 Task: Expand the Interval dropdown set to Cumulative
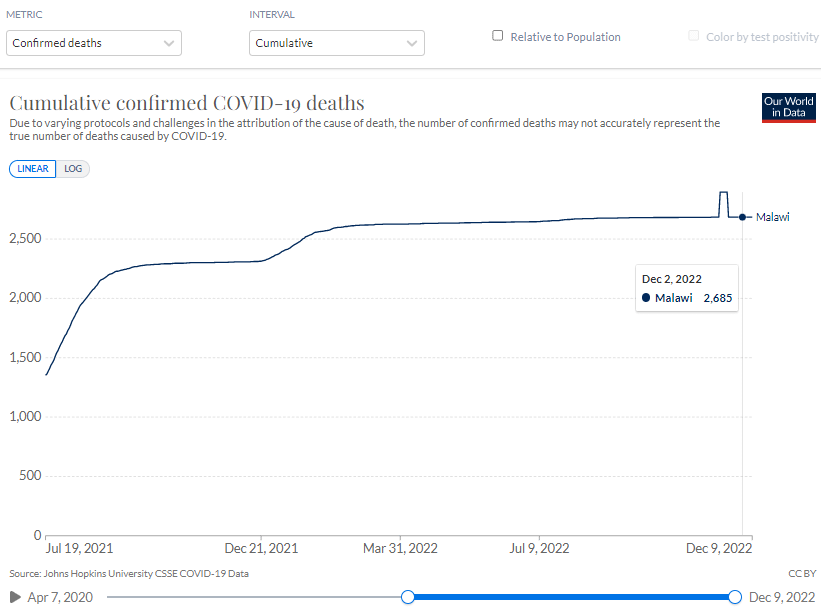[x=336, y=43]
